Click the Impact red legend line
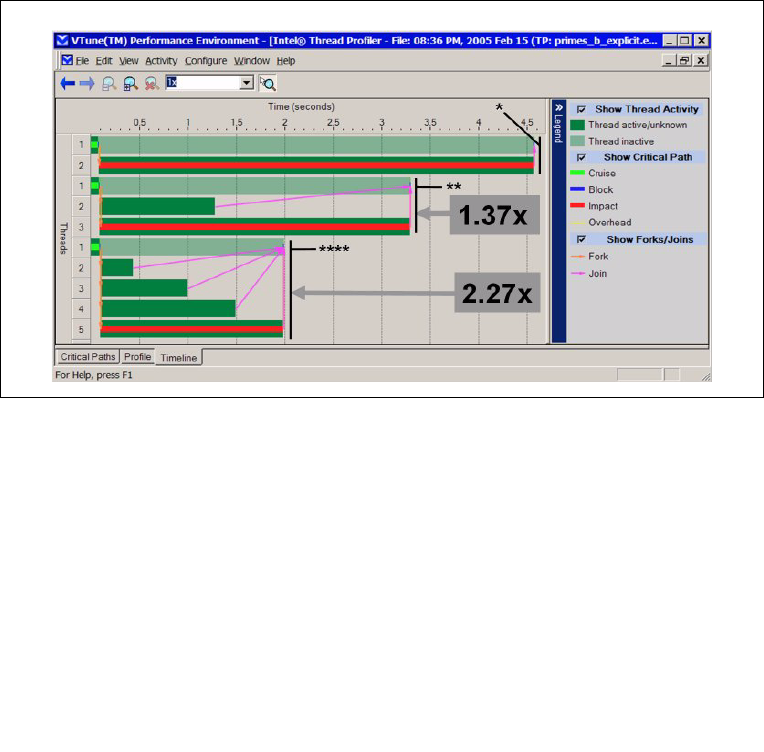 click(577, 206)
